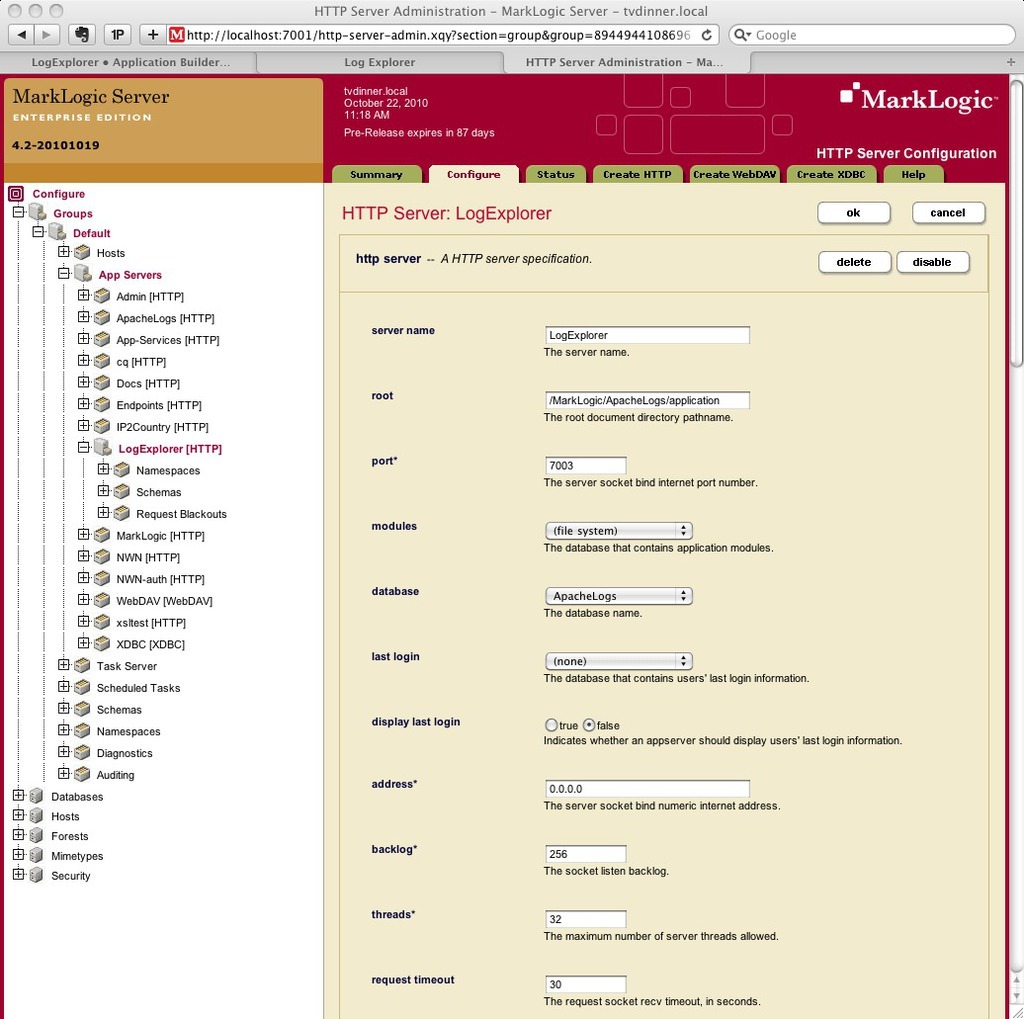Click the App Servers icon in the tree
Image resolution: width=1024 pixels, height=1019 pixels.
click(x=83, y=274)
